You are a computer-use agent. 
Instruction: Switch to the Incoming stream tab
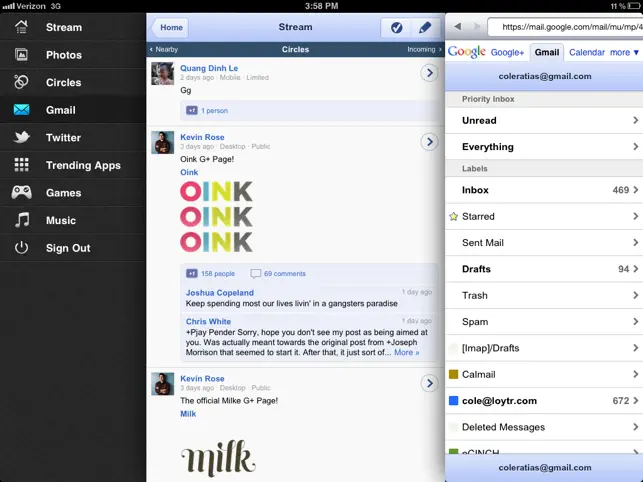coord(424,49)
